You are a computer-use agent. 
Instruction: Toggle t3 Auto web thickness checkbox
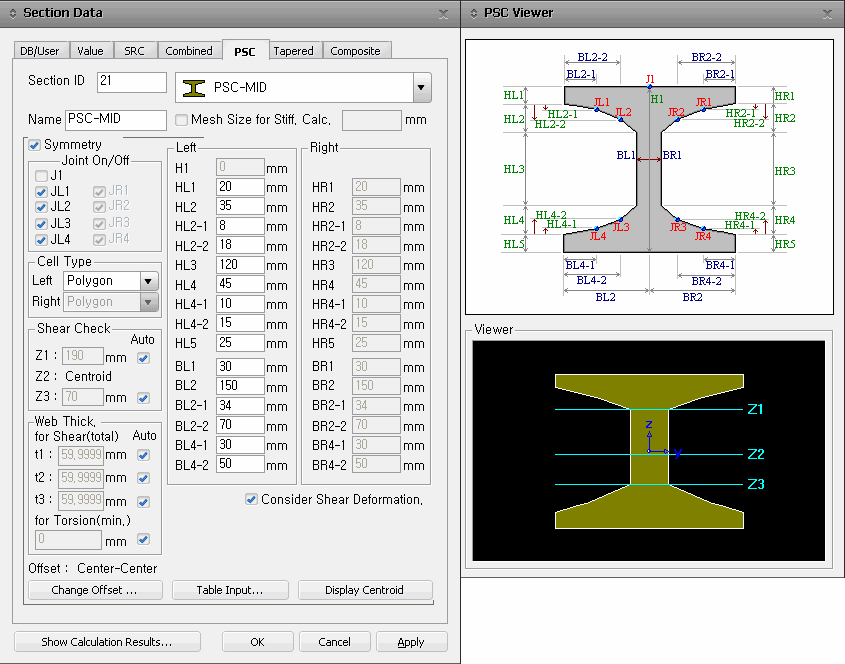[143, 502]
